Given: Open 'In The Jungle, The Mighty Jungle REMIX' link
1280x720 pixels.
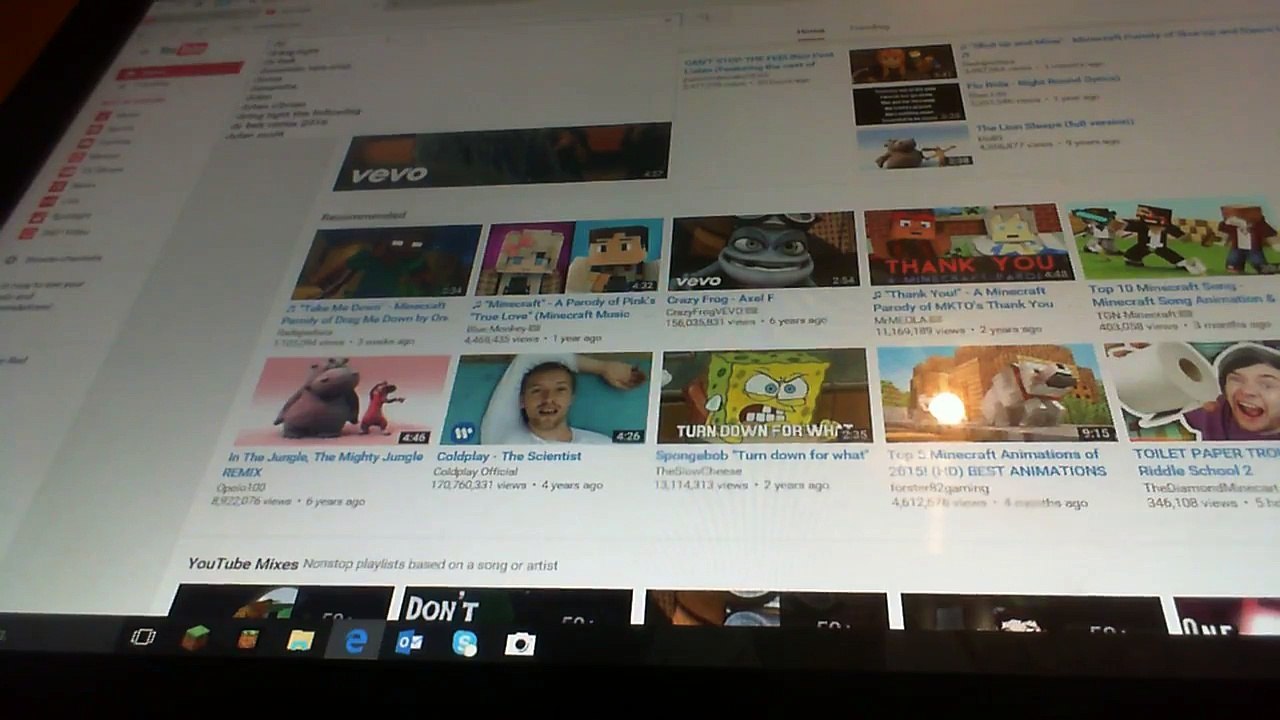Looking at the screenshot, I should 325,464.
